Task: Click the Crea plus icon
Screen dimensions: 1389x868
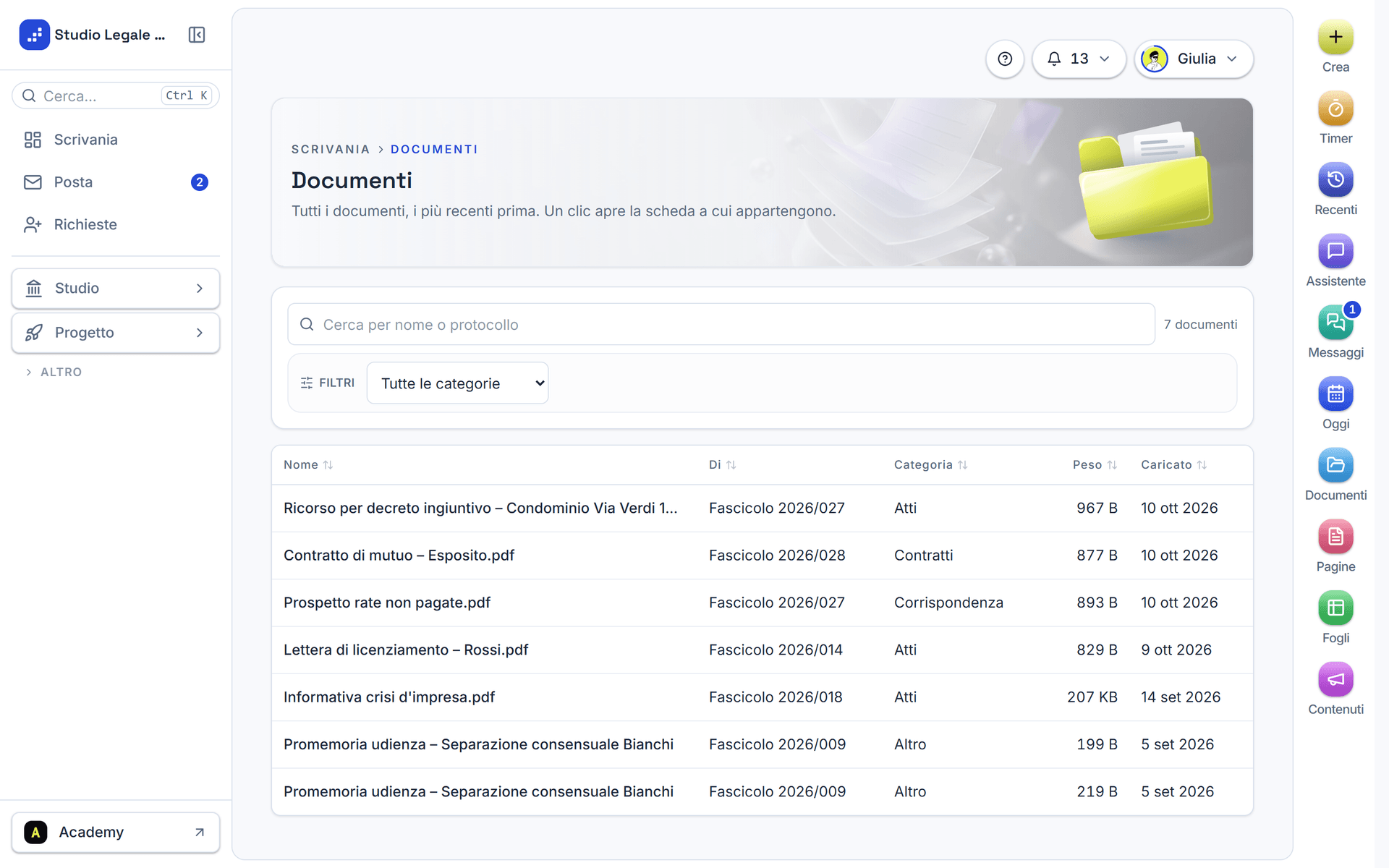Action: coord(1335,37)
